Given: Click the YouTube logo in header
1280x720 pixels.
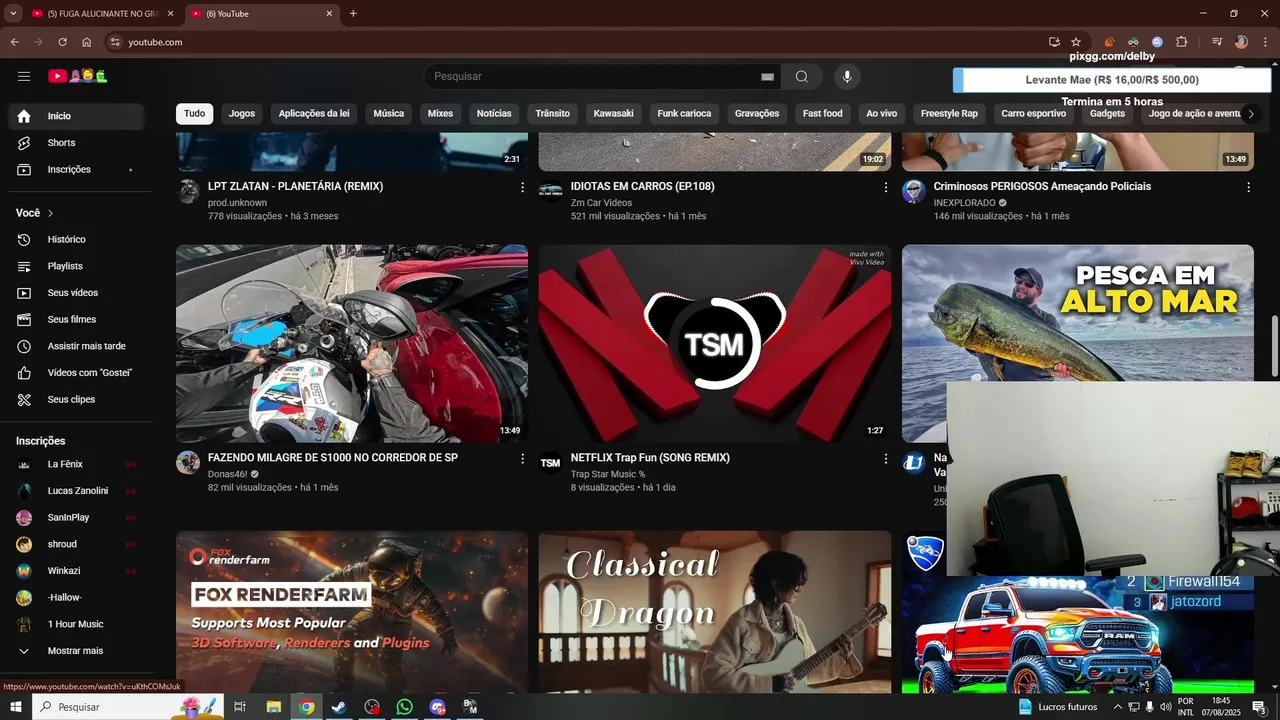Looking at the screenshot, I should pyautogui.click(x=77, y=76).
